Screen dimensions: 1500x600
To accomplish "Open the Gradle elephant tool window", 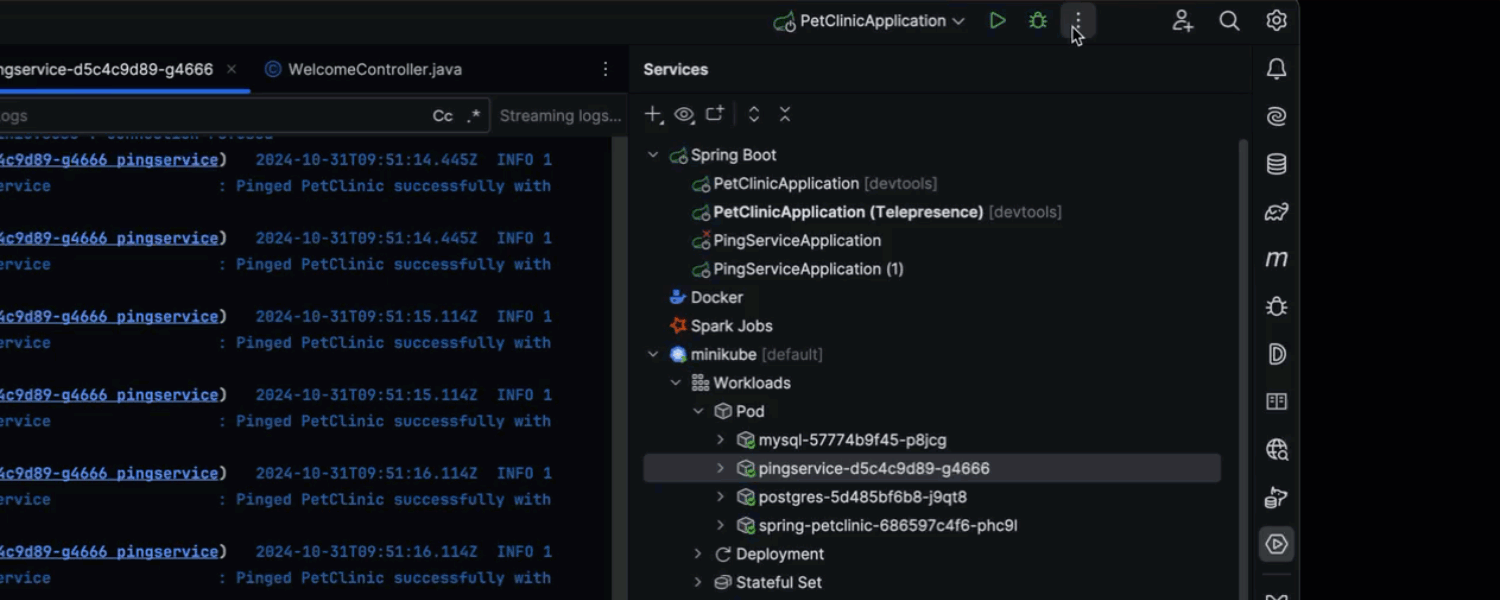I will 1277,211.
